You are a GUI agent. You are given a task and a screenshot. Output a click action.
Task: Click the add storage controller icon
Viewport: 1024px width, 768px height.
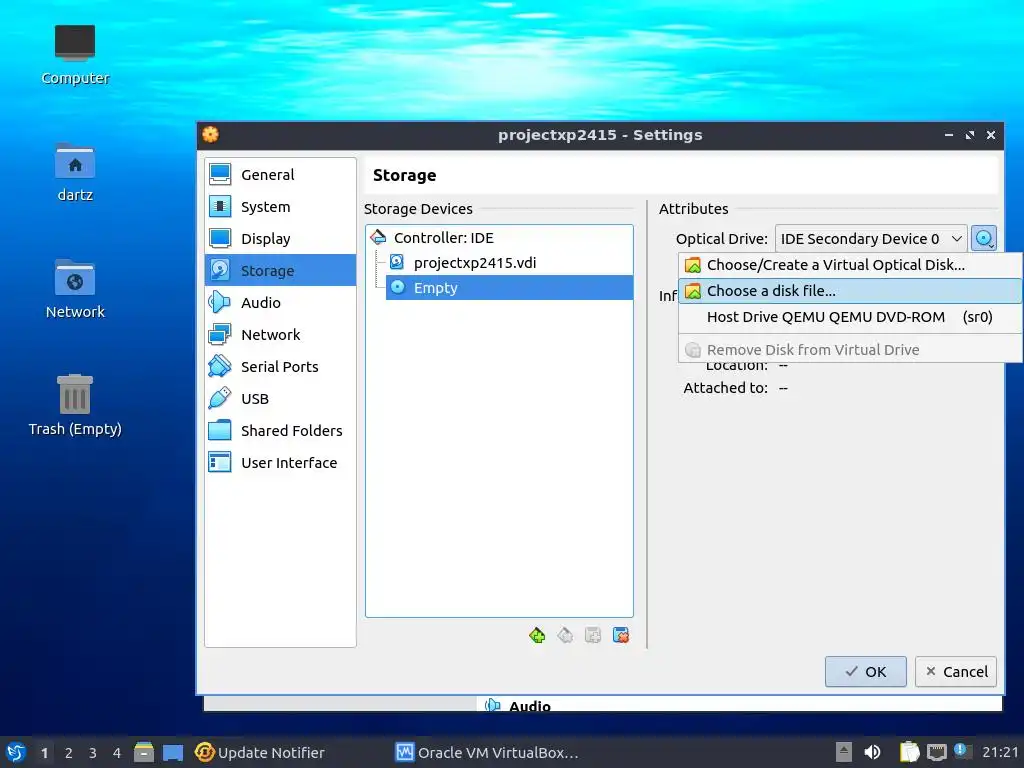click(x=537, y=635)
